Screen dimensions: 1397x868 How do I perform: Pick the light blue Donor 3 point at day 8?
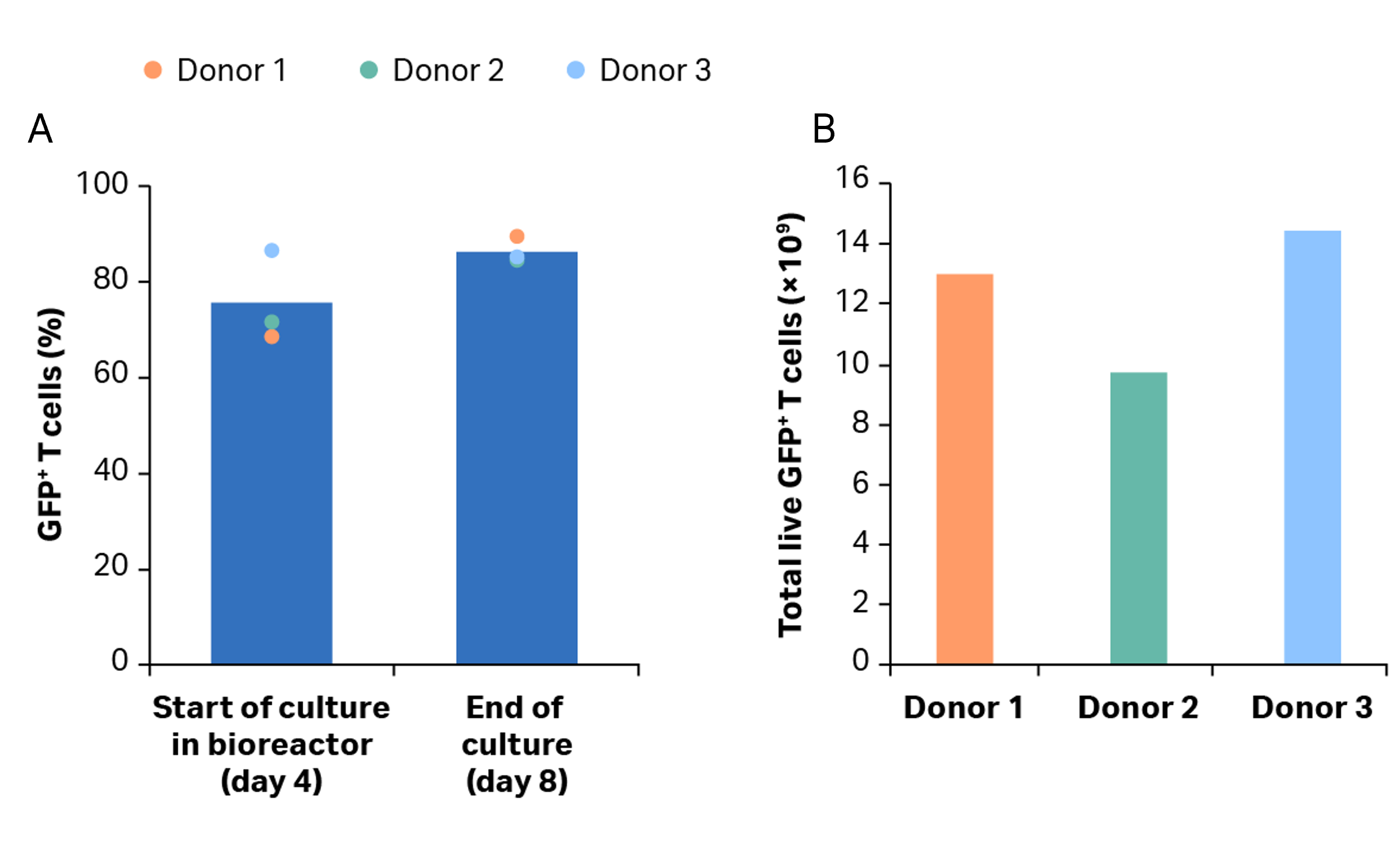tap(517, 256)
